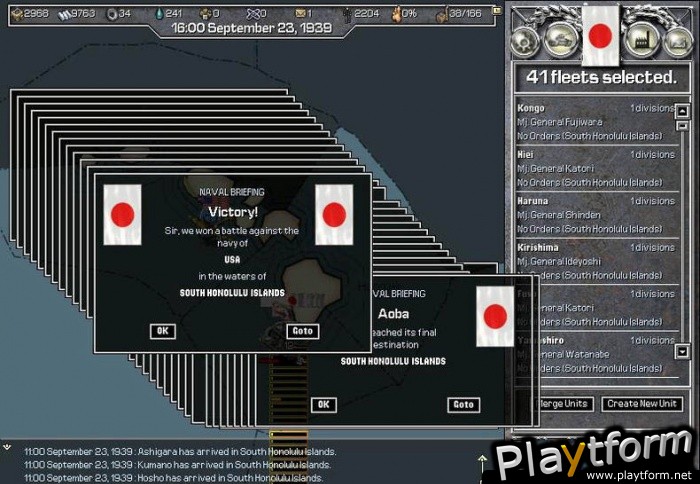
Task: Click 'SOUTH HONOLULU ISLANDS' in Victory dialog
Action: pos(232,293)
